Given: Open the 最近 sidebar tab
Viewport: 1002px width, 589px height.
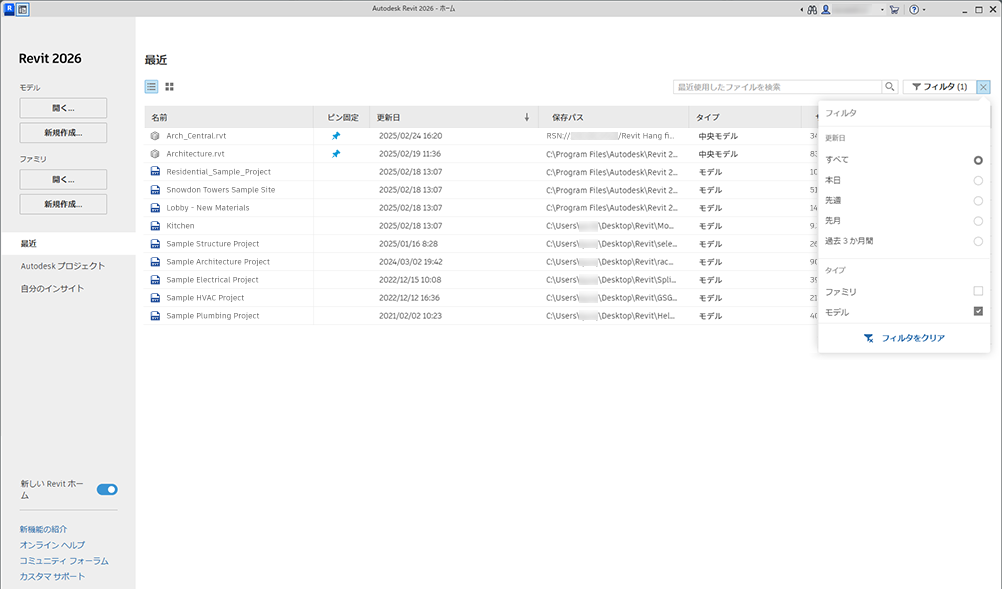Looking at the screenshot, I should [68, 243].
